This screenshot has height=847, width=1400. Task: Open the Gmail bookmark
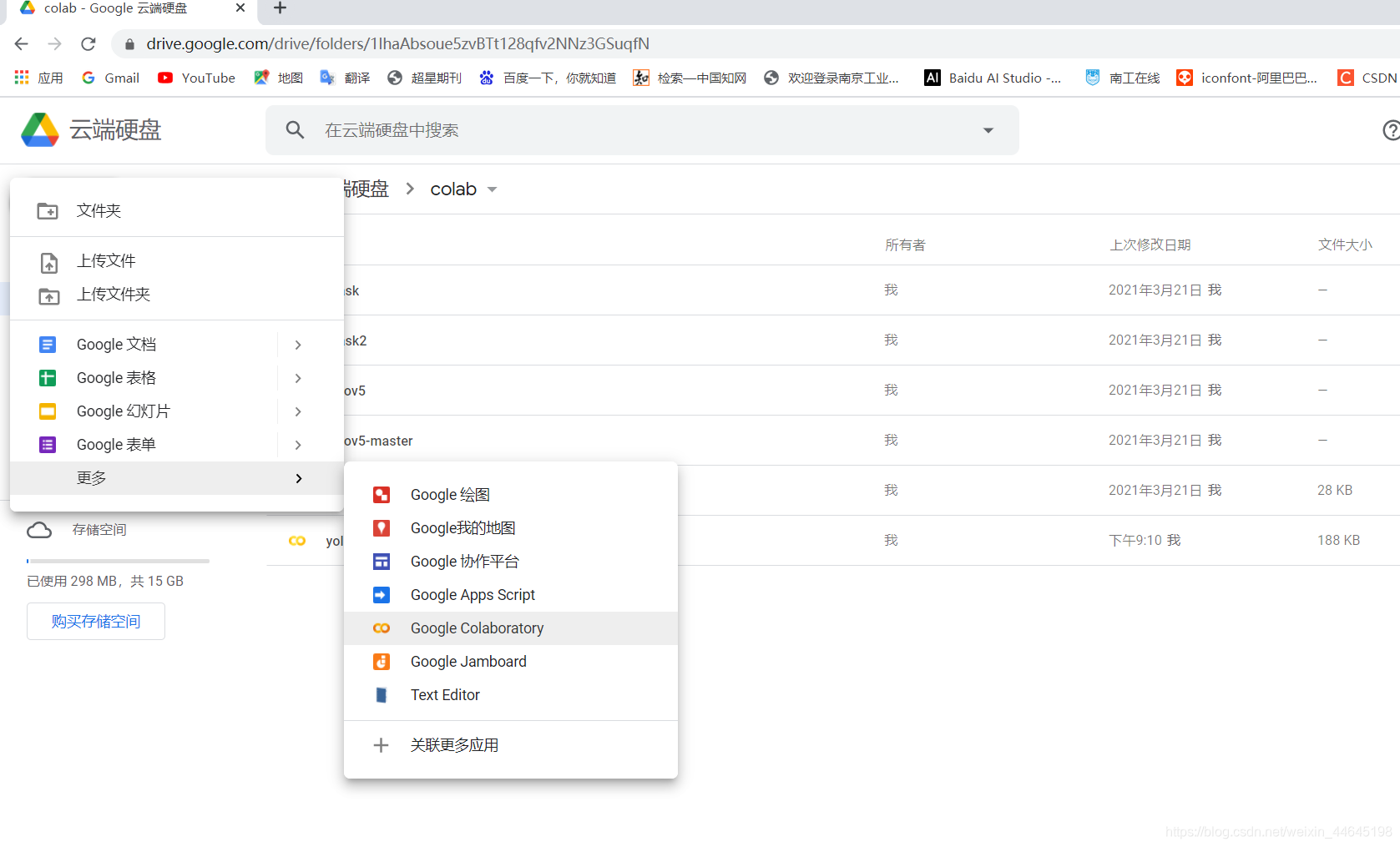(110, 78)
